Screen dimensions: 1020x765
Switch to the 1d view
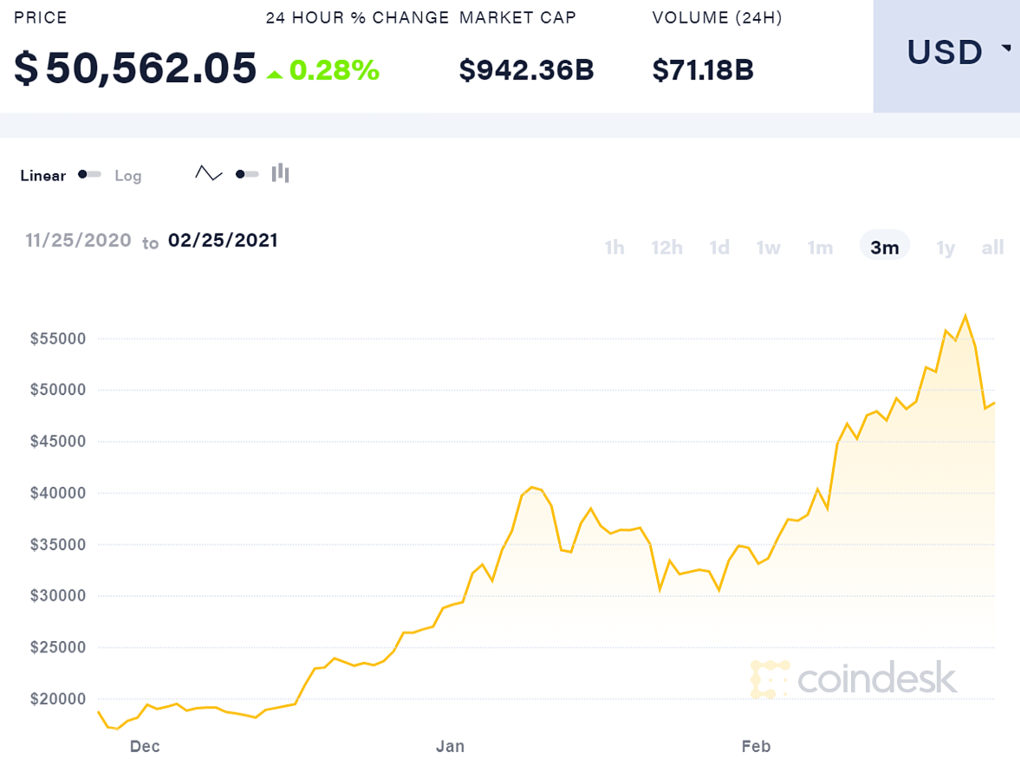pyautogui.click(x=719, y=246)
